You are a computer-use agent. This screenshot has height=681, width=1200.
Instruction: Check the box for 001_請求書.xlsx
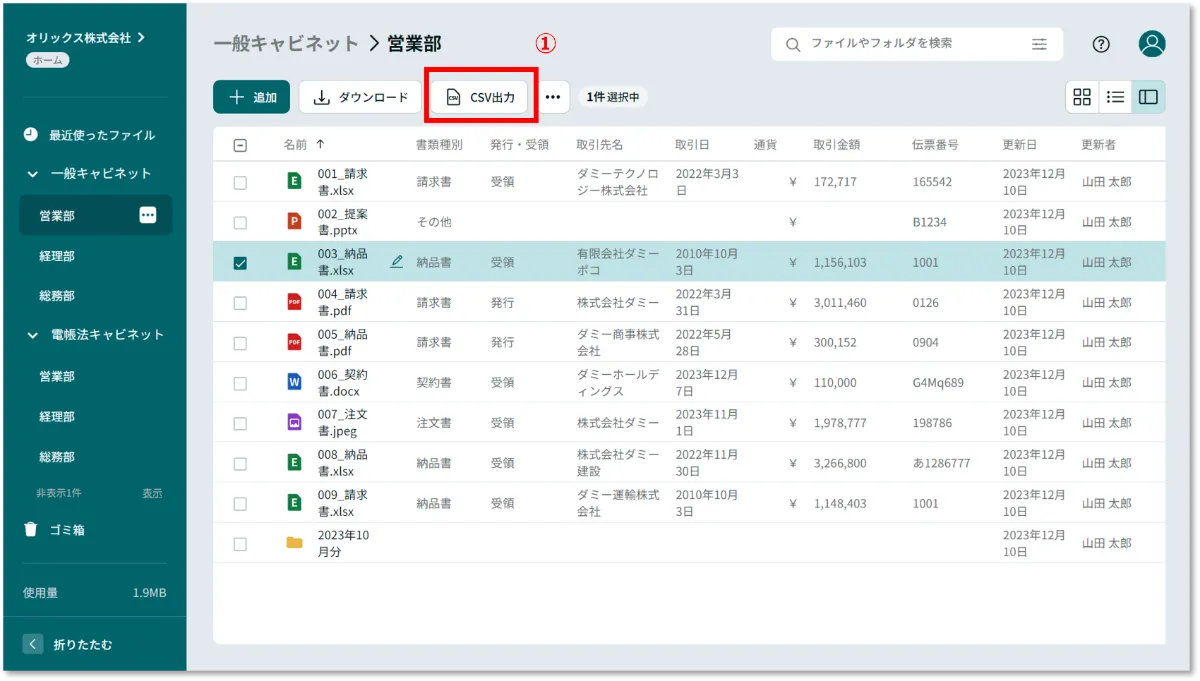click(240, 182)
